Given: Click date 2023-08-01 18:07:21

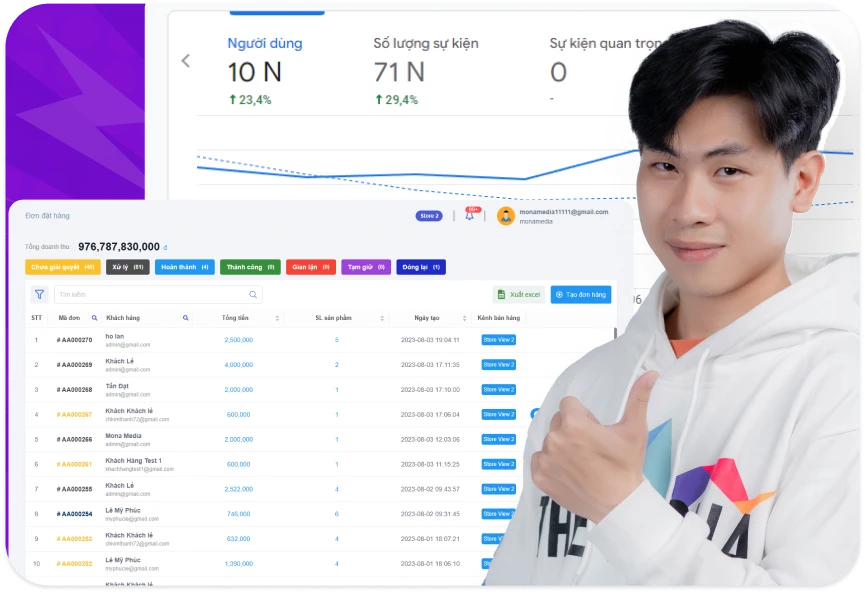Looking at the screenshot, I should point(430,538).
